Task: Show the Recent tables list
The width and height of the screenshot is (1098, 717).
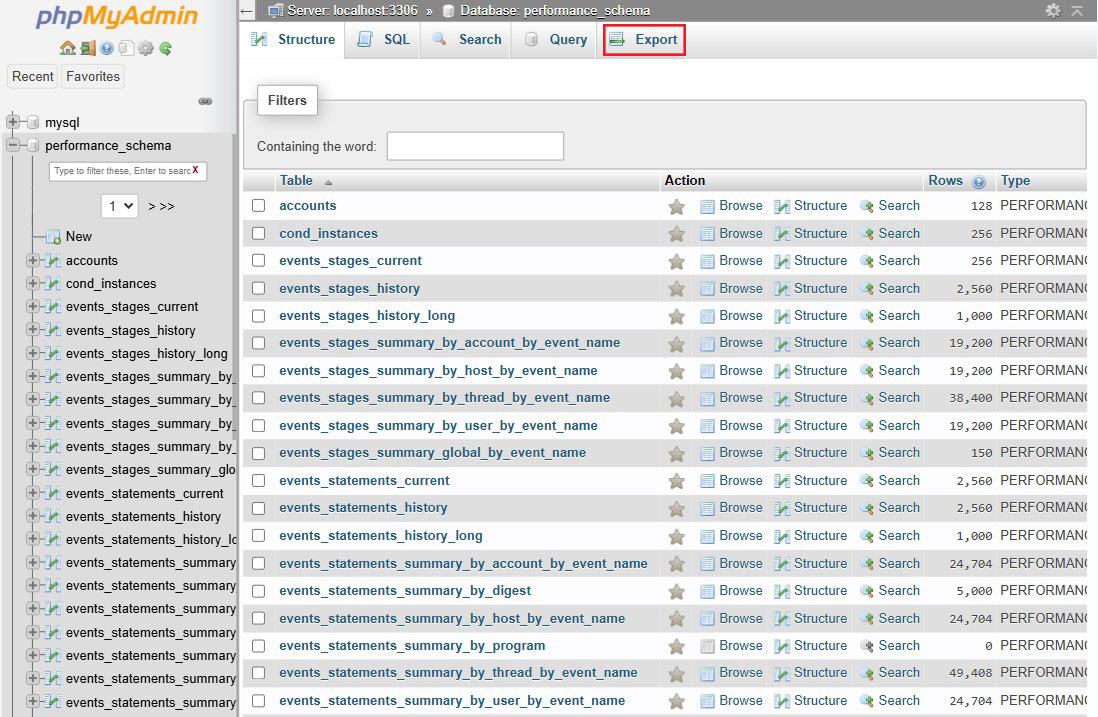Action: (33, 76)
